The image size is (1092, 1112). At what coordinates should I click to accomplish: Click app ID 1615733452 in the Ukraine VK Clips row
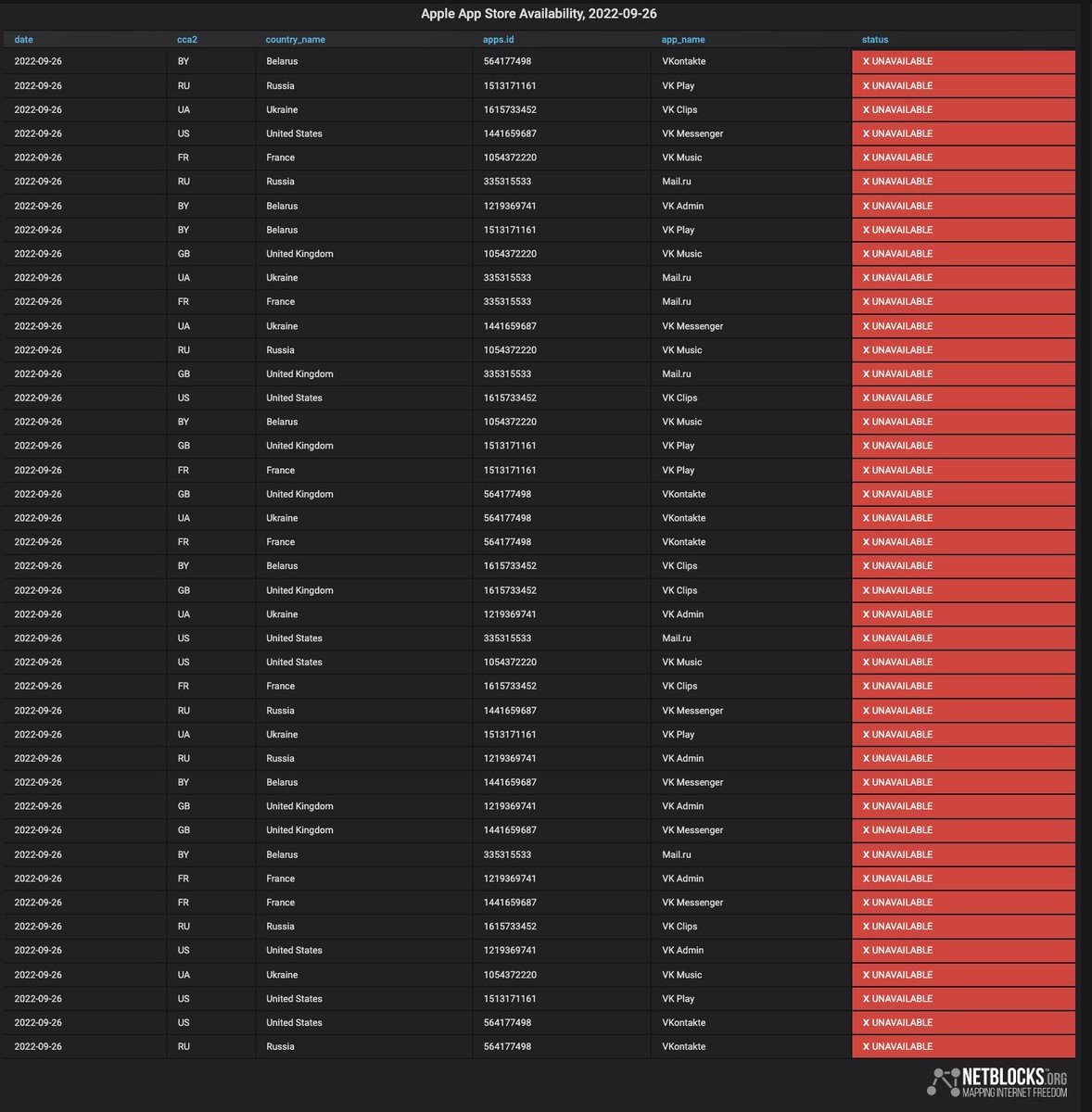pyautogui.click(x=510, y=109)
